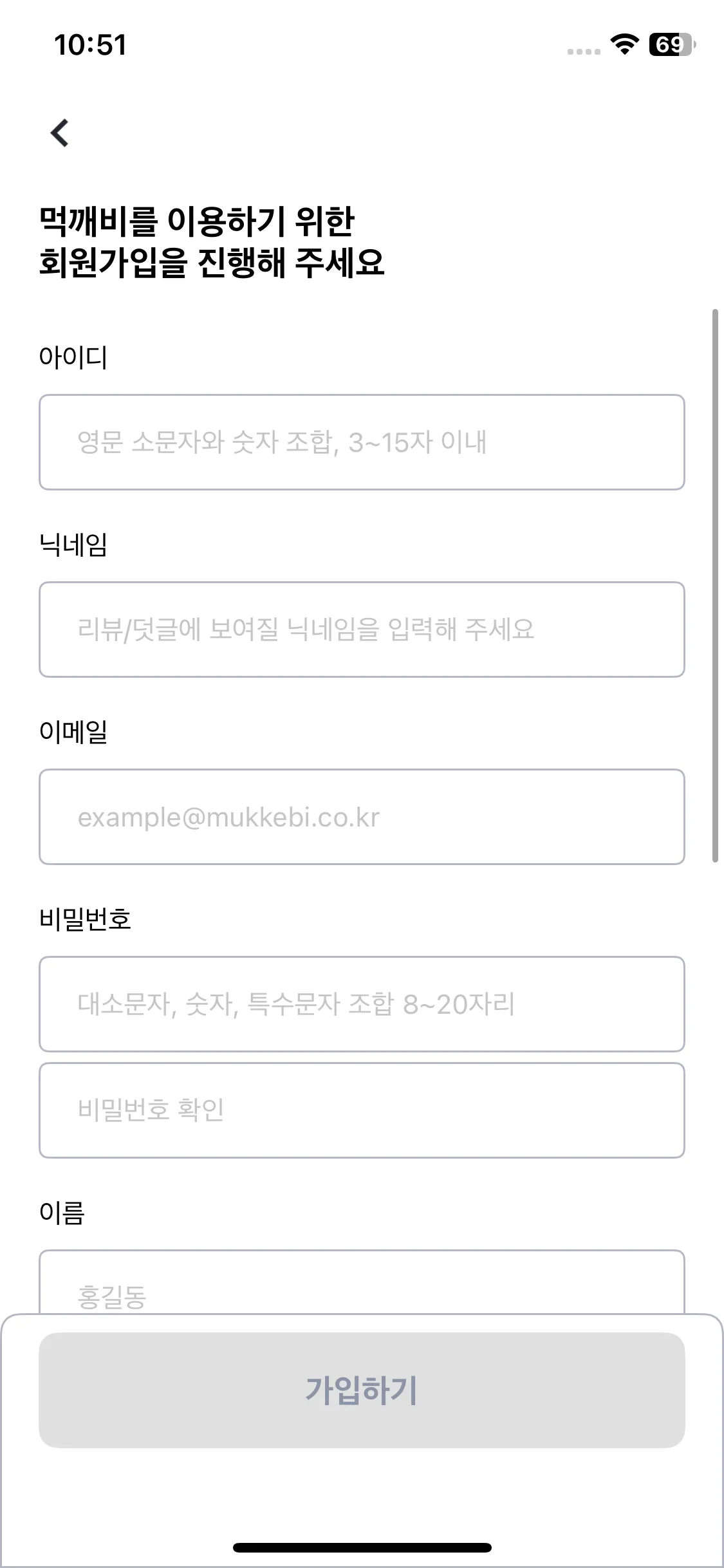
Task: Tap the 회원가입을 진행해 주세요 heading
Action: pyautogui.click(x=212, y=263)
